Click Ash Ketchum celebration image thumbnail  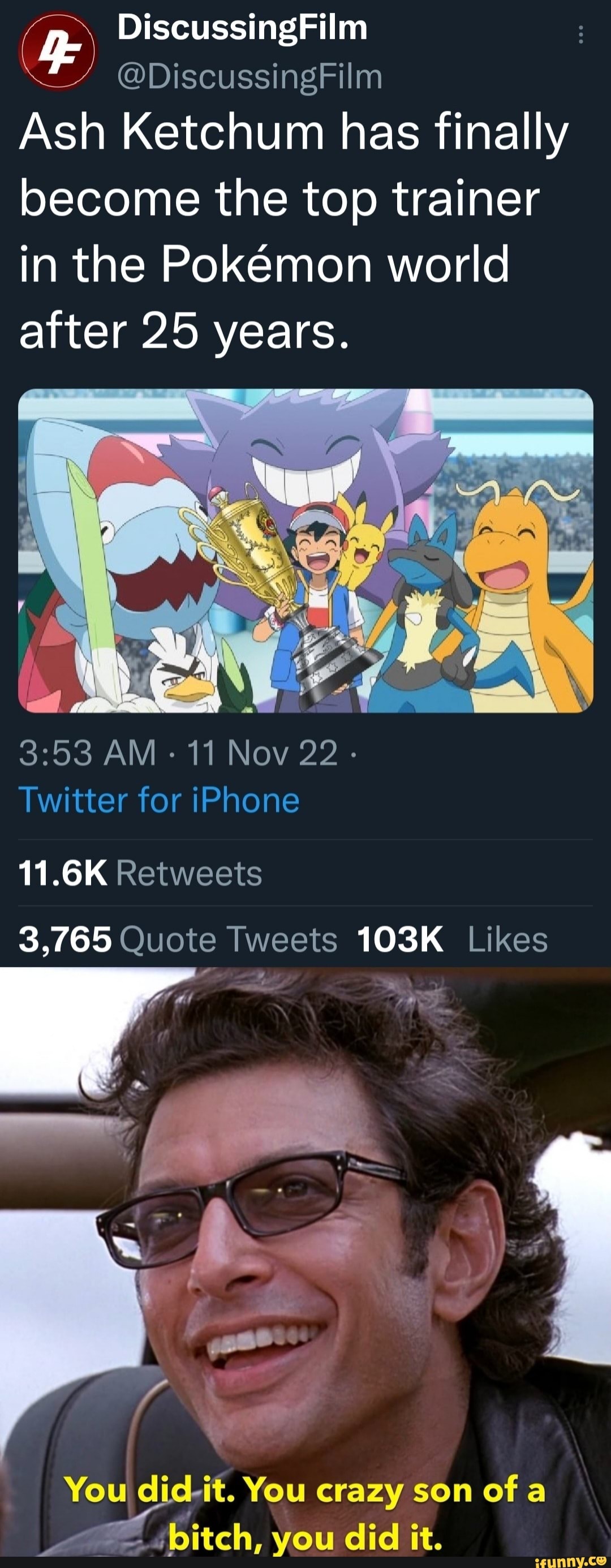(305, 551)
